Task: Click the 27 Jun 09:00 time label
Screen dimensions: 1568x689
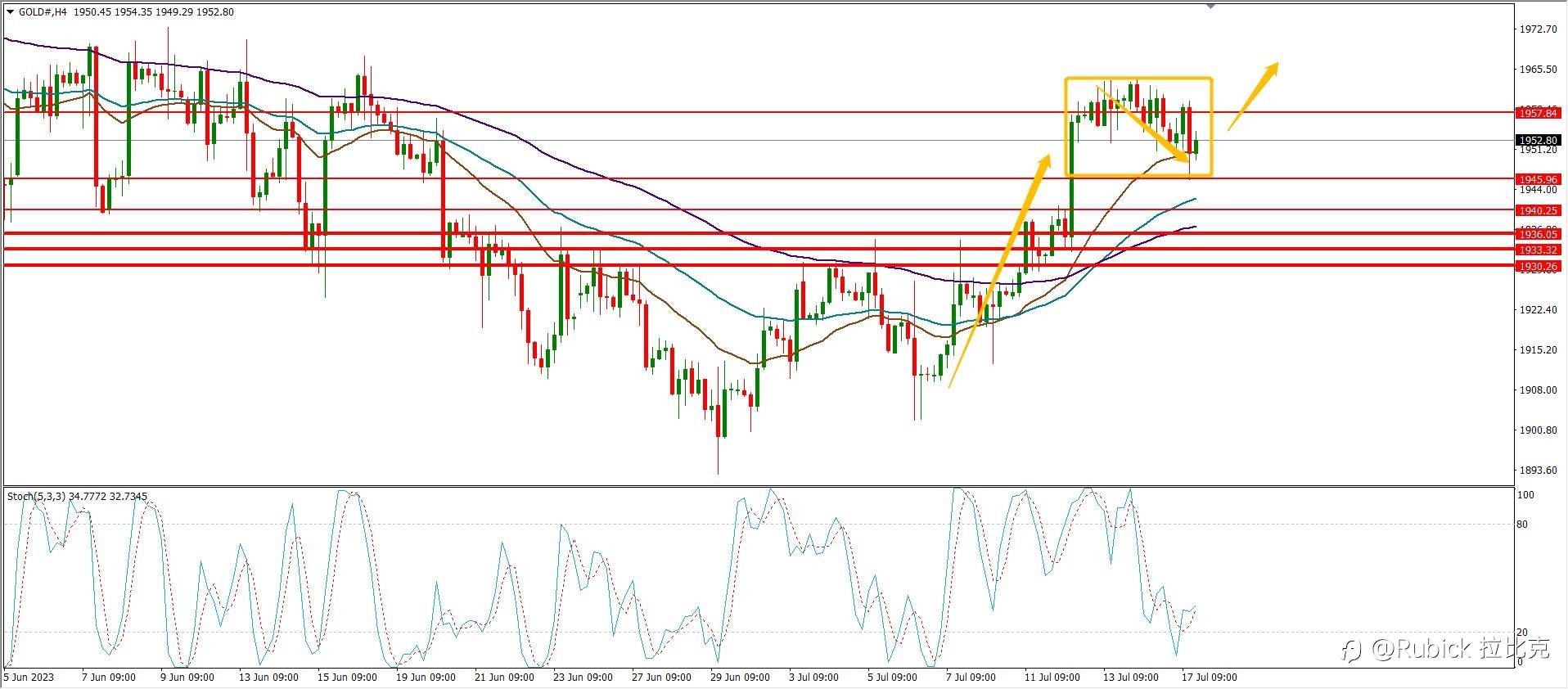Action: pyautogui.click(x=661, y=678)
